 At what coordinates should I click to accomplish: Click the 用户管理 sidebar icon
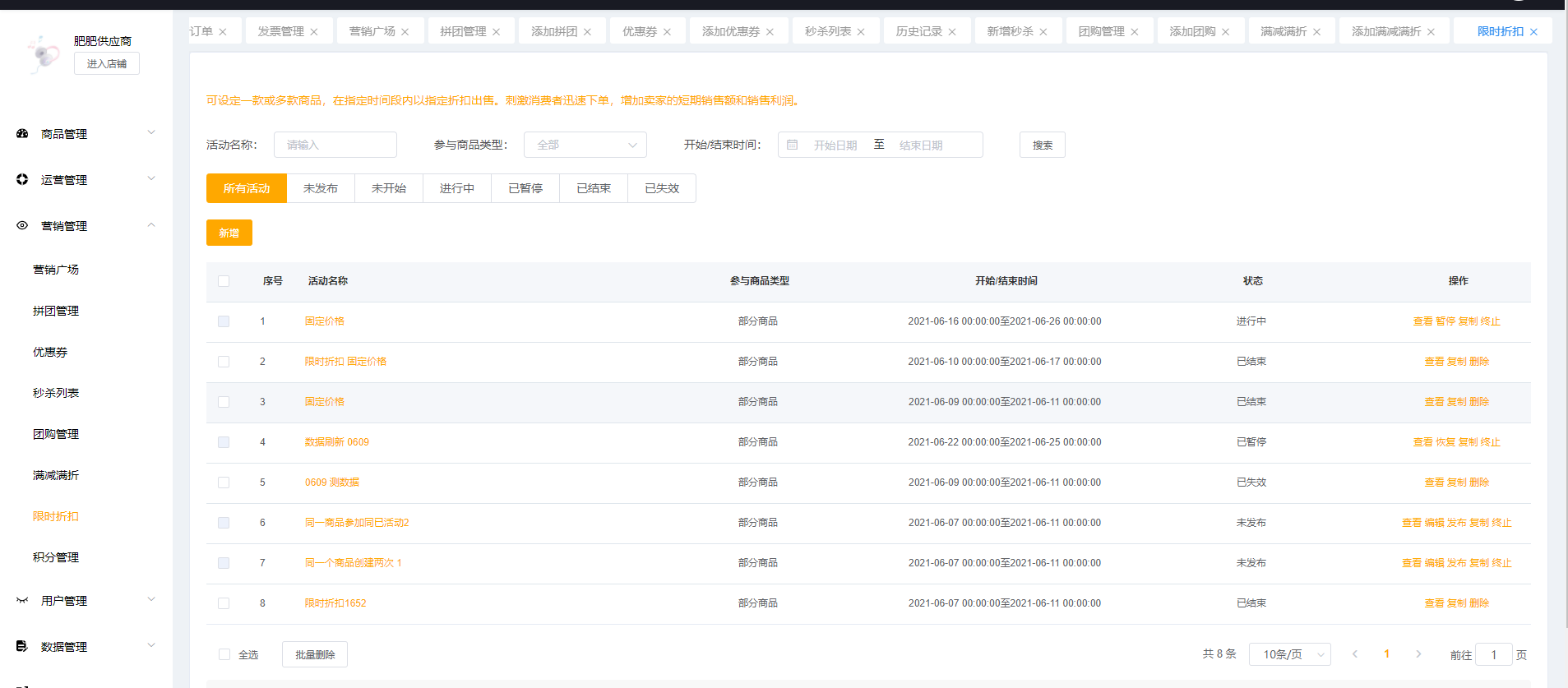[22, 601]
